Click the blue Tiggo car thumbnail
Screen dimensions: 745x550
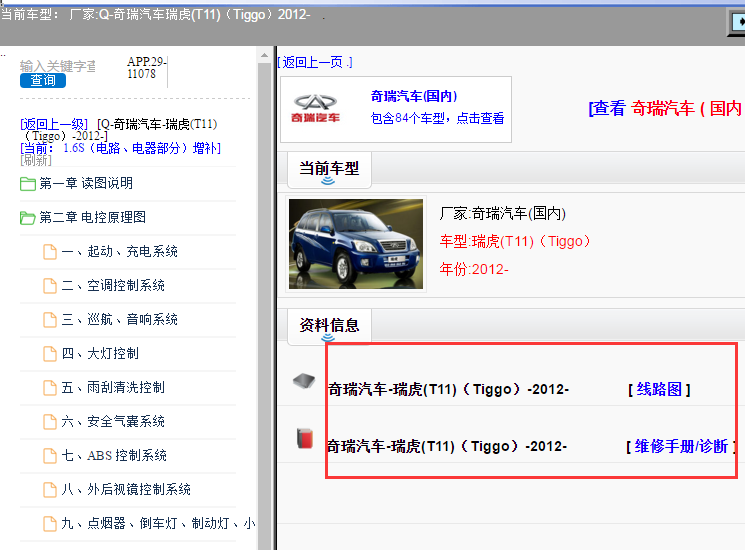(356, 244)
